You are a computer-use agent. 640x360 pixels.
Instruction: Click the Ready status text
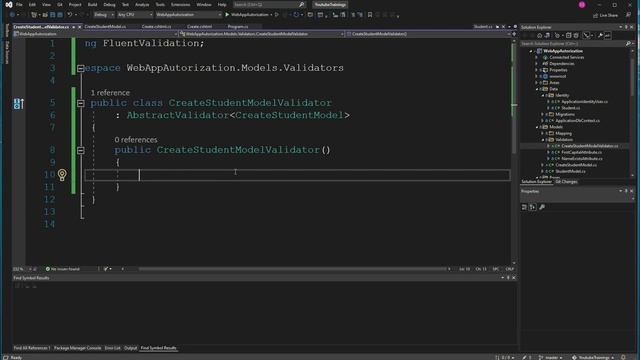point(16,358)
